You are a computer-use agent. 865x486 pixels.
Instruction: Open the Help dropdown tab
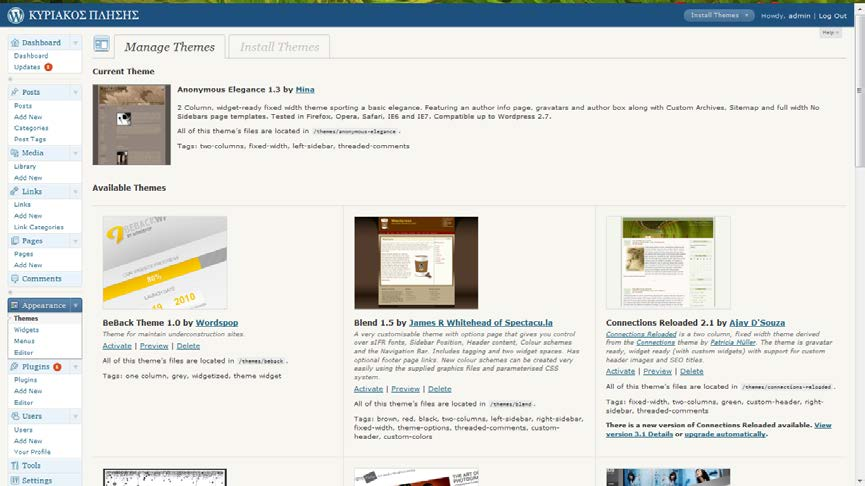tap(830, 33)
